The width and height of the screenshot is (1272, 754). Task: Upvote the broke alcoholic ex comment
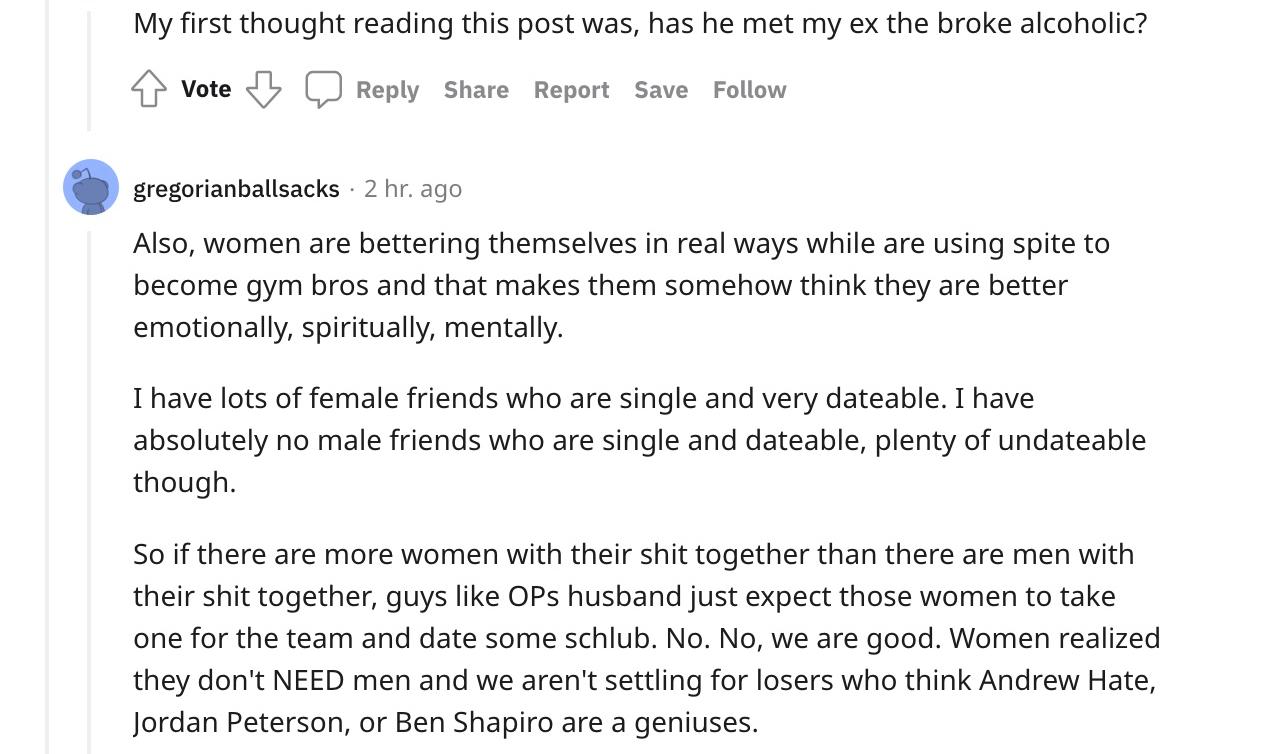tap(149, 90)
